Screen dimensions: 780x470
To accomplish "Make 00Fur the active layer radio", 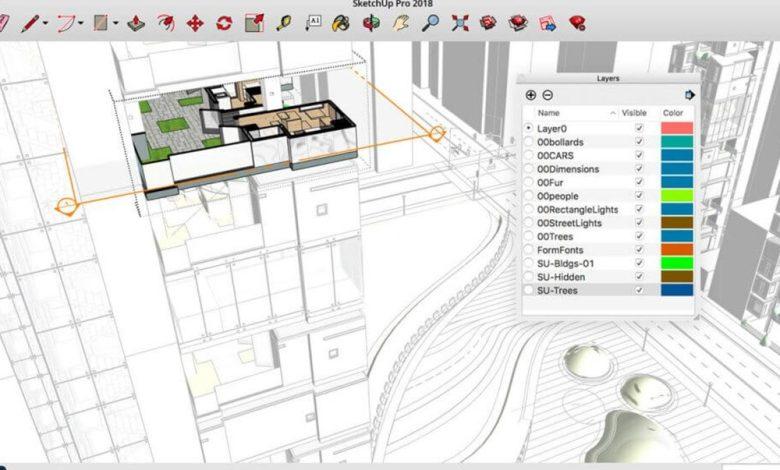I will point(529,183).
